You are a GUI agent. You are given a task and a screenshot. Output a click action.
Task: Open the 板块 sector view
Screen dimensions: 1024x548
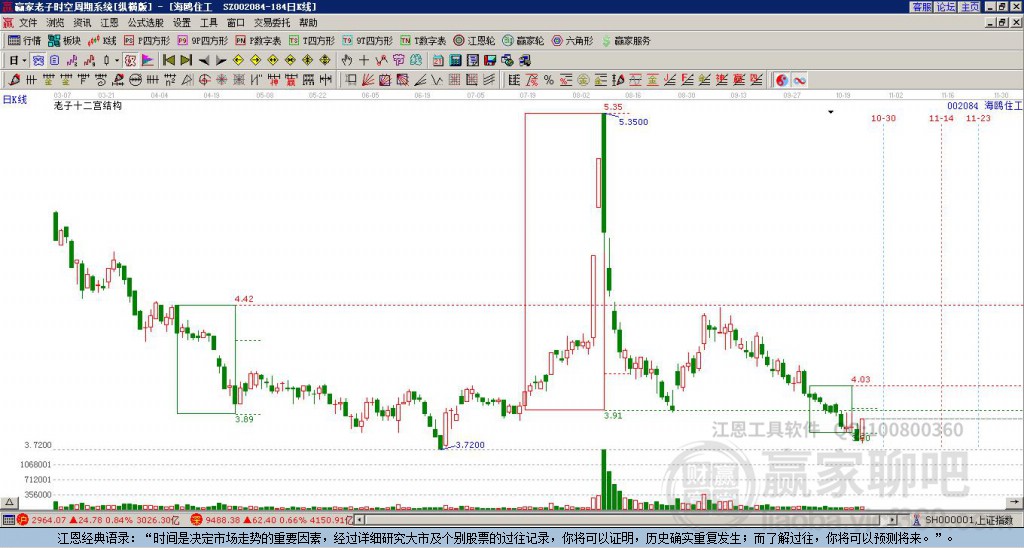click(x=64, y=40)
